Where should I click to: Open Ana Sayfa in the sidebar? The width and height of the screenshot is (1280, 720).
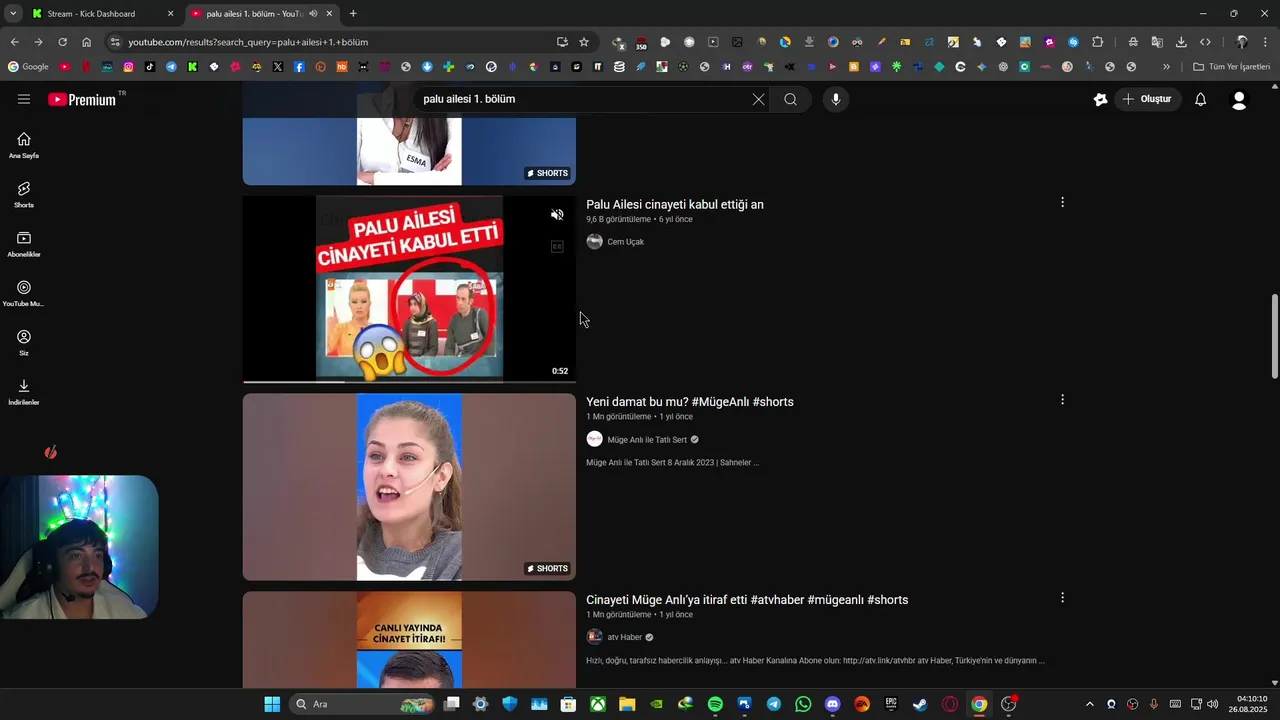(x=24, y=145)
